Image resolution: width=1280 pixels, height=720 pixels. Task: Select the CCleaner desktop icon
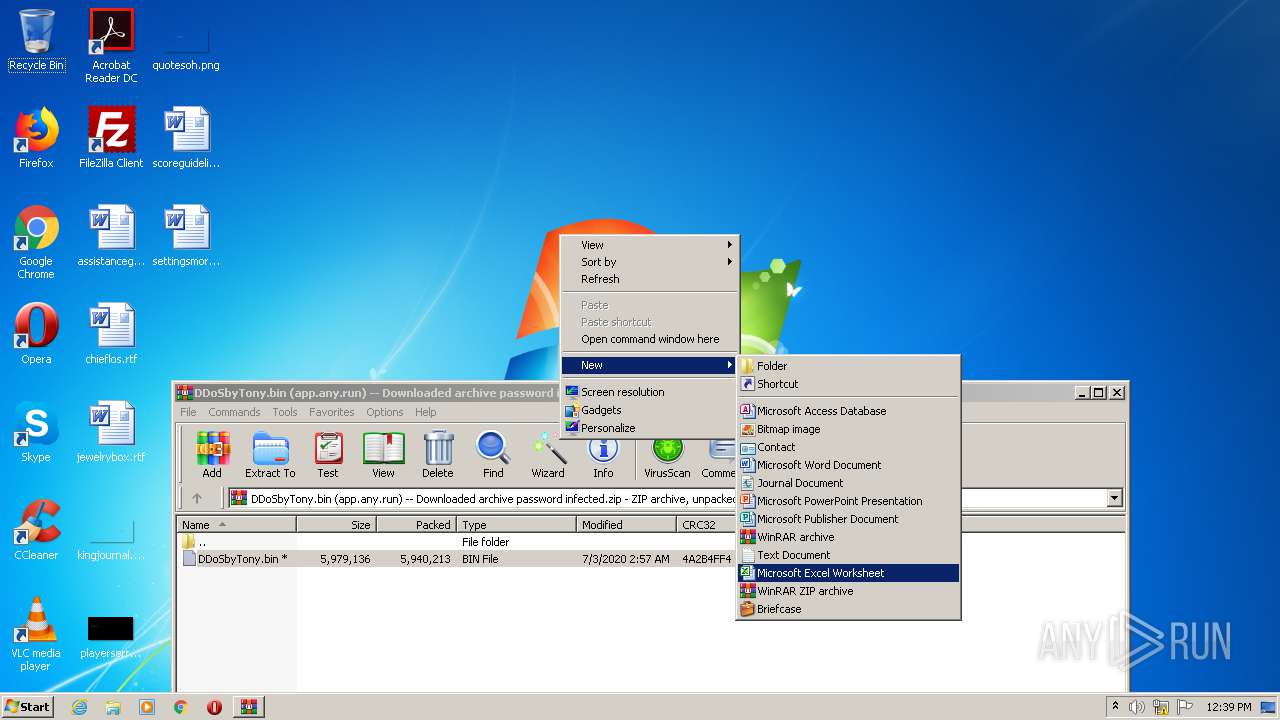click(36, 530)
